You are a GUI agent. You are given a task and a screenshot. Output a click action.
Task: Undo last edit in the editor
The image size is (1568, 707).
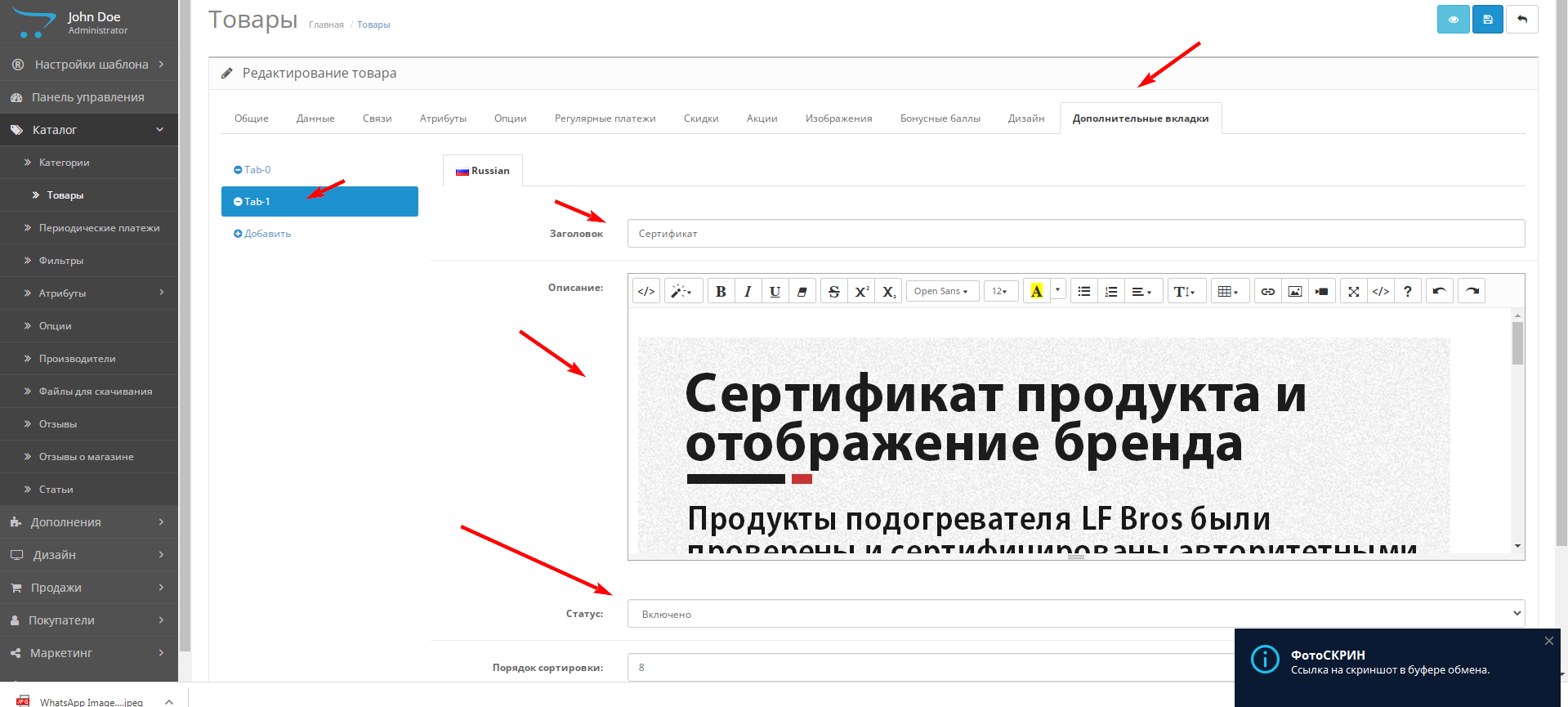point(1440,291)
